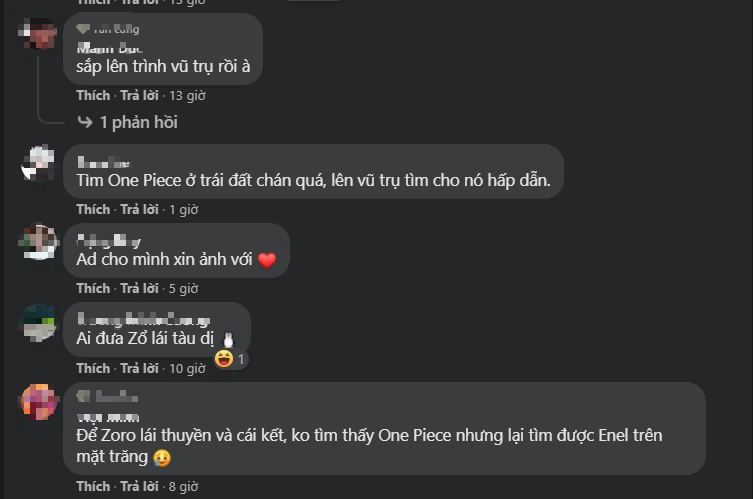The image size is (753, 499).
Task: Click the reply arrow icon beside '1 phản hồi'
Action: click(85, 122)
